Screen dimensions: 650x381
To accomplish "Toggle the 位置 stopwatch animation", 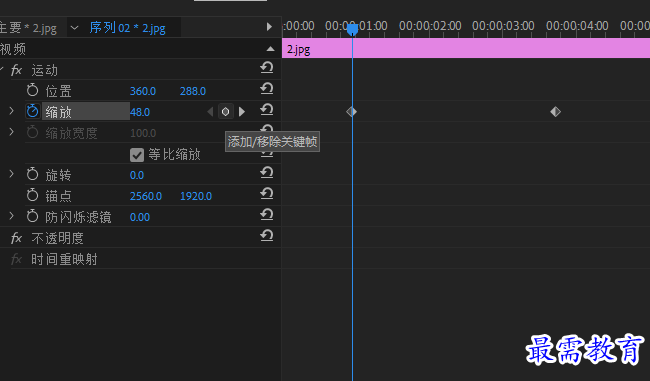I will pyautogui.click(x=32, y=90).
